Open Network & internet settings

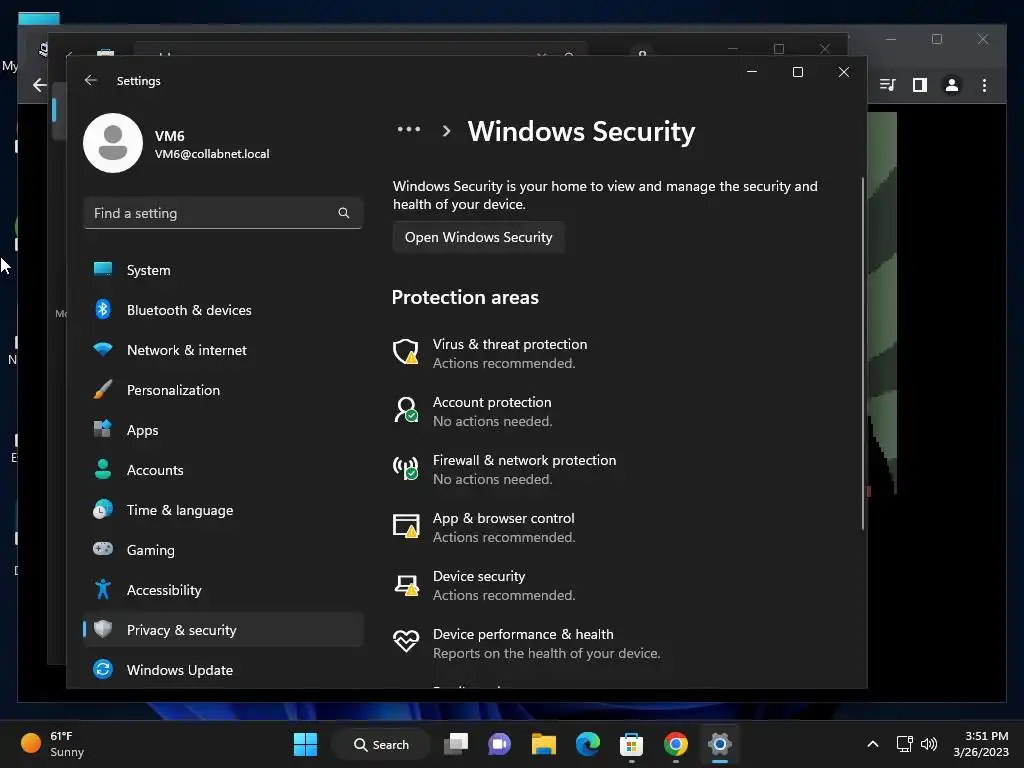[x=223, y=350]
